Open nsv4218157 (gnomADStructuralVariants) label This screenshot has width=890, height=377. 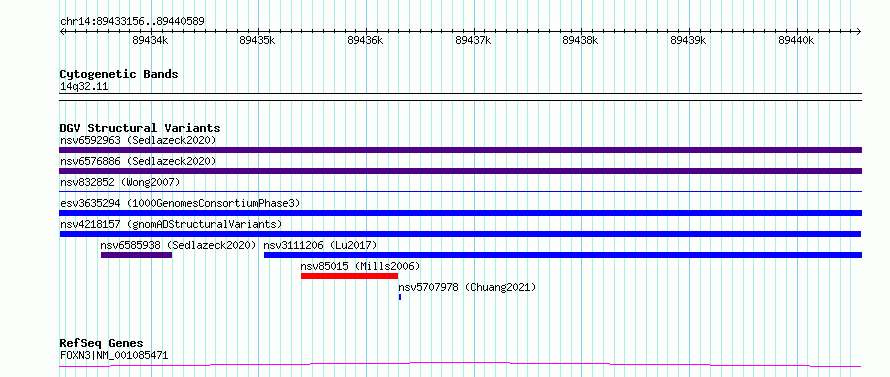pyautogui.click(x=171, y=224)
